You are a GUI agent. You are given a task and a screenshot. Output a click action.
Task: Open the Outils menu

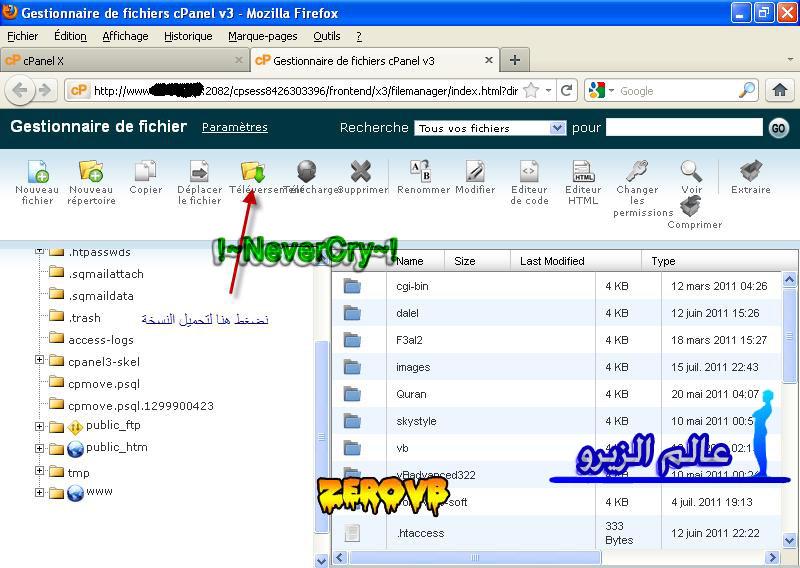coord(327,36)
